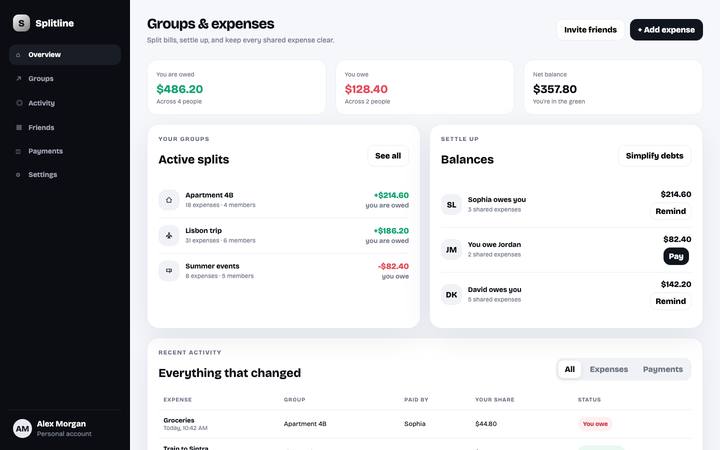720x450 pixels.
Task: Click the AM avatar for Alex Morgan
Action: pyautogui.click(x=22, y=428)
